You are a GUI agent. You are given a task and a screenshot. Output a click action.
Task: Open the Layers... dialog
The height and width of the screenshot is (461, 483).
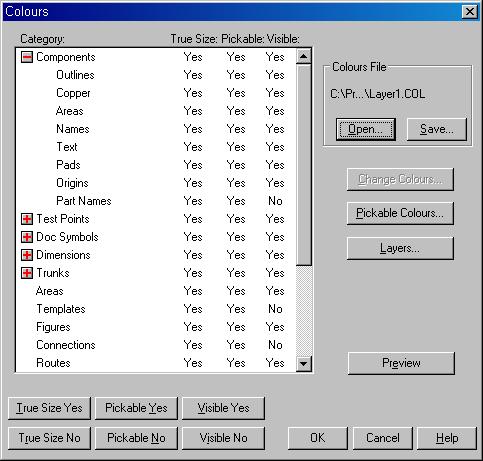(400, 248)
